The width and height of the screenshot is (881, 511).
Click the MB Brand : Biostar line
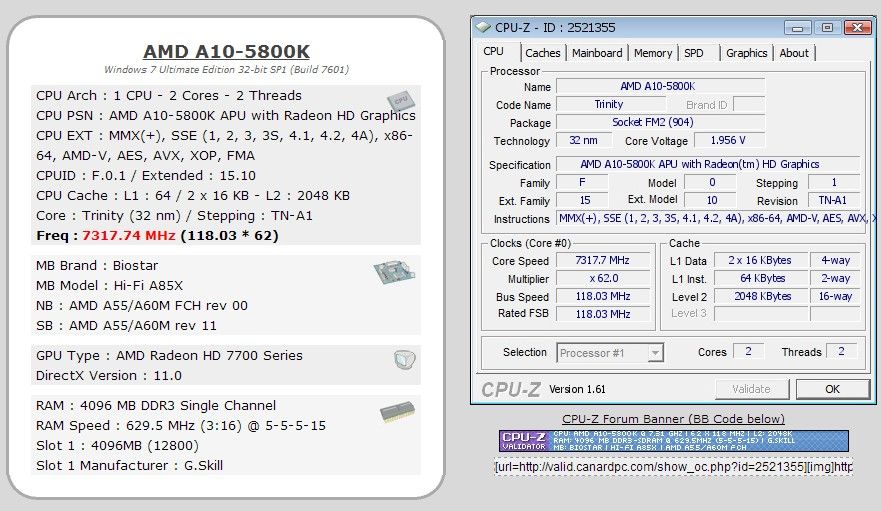[x=97, y=265]
